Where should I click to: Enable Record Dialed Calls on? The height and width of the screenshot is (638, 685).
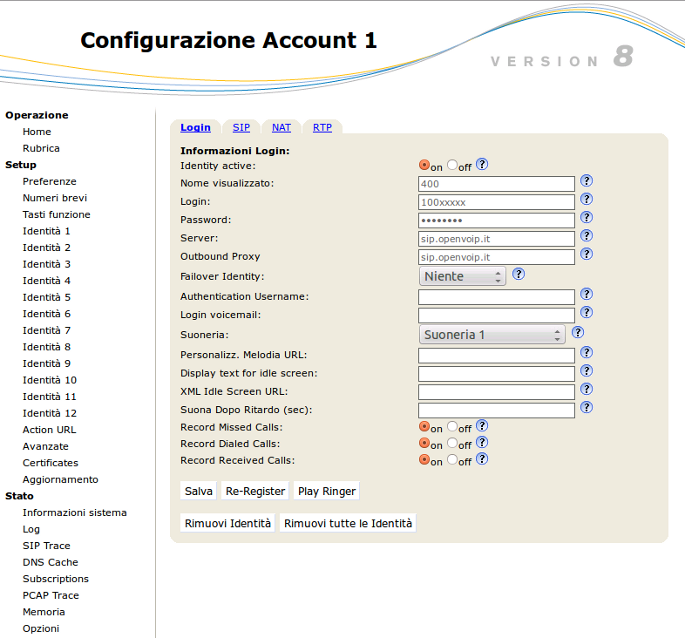tap(424, 443)
